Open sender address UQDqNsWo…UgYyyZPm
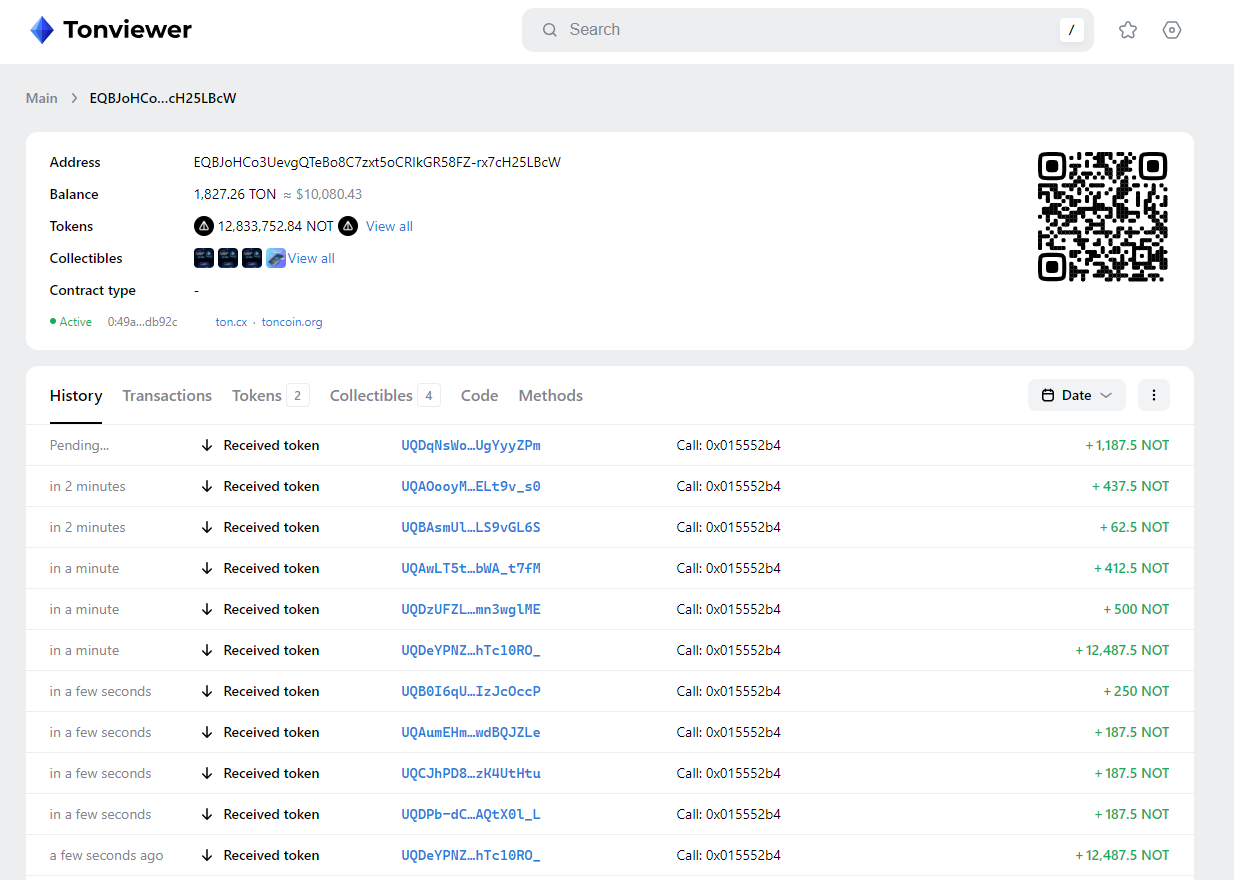This screenshot has height=880, width=1234. 471,445
